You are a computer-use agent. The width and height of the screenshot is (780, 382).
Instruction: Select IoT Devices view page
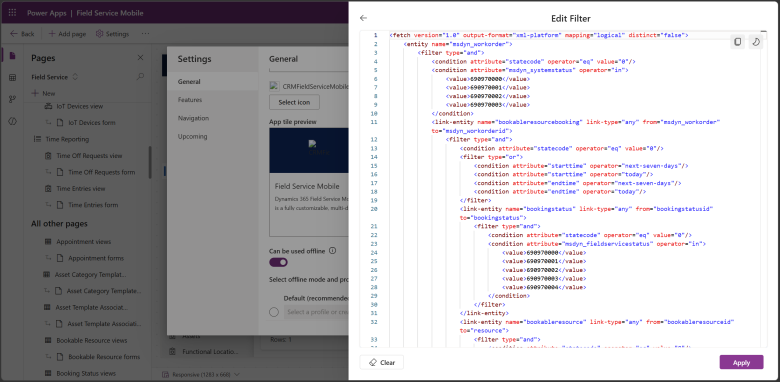click(80, 106)
